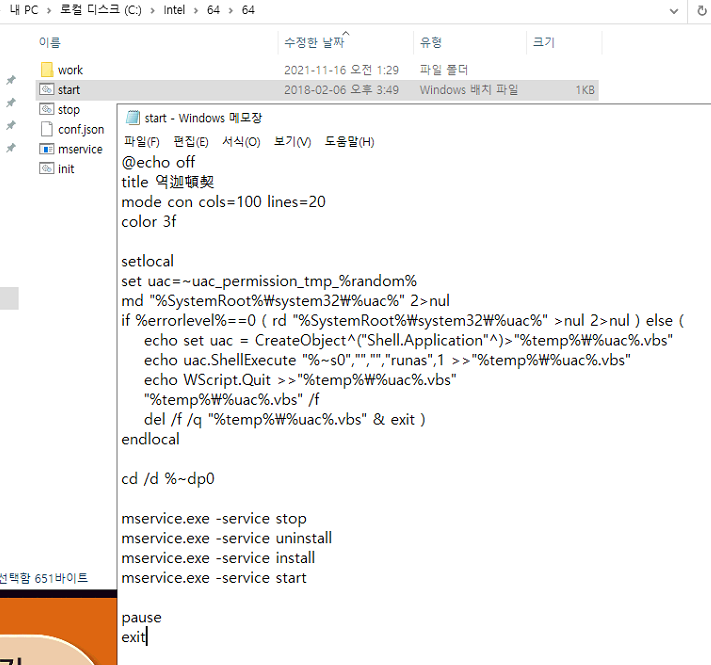Click the fourth pin icon in sidebar
Viewport: 711px width, 665px height.
click(x=11, y=148)
